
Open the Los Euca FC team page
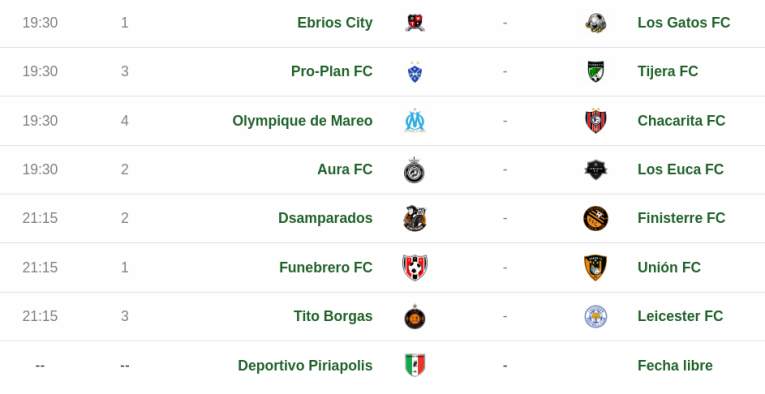tap(680, 169)
